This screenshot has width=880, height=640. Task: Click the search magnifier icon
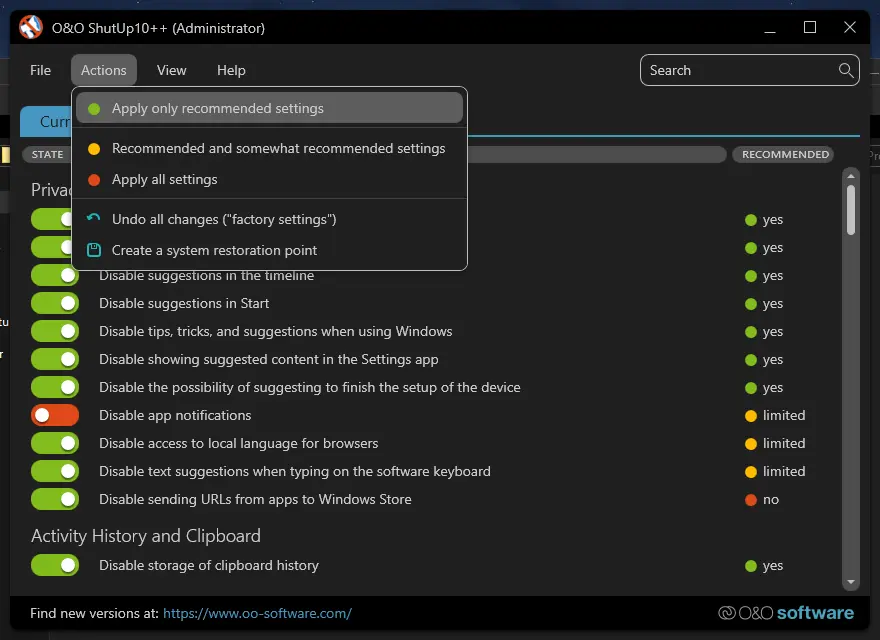[x=846, y=70]
